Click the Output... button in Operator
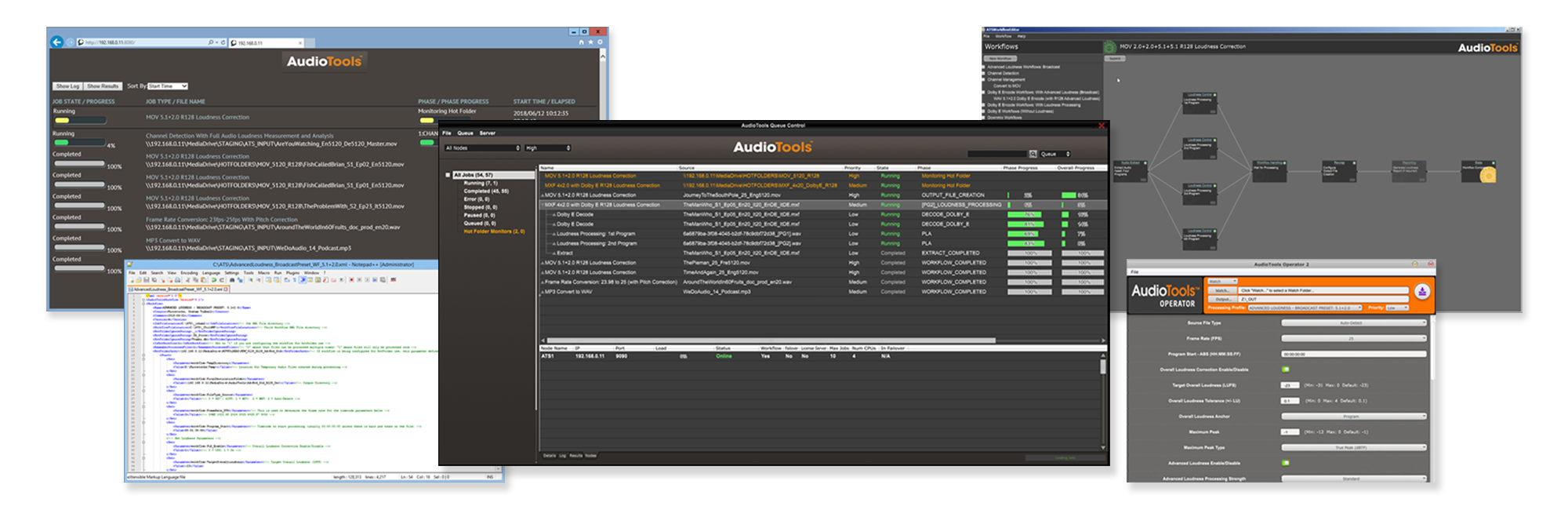 (1221, 299)
